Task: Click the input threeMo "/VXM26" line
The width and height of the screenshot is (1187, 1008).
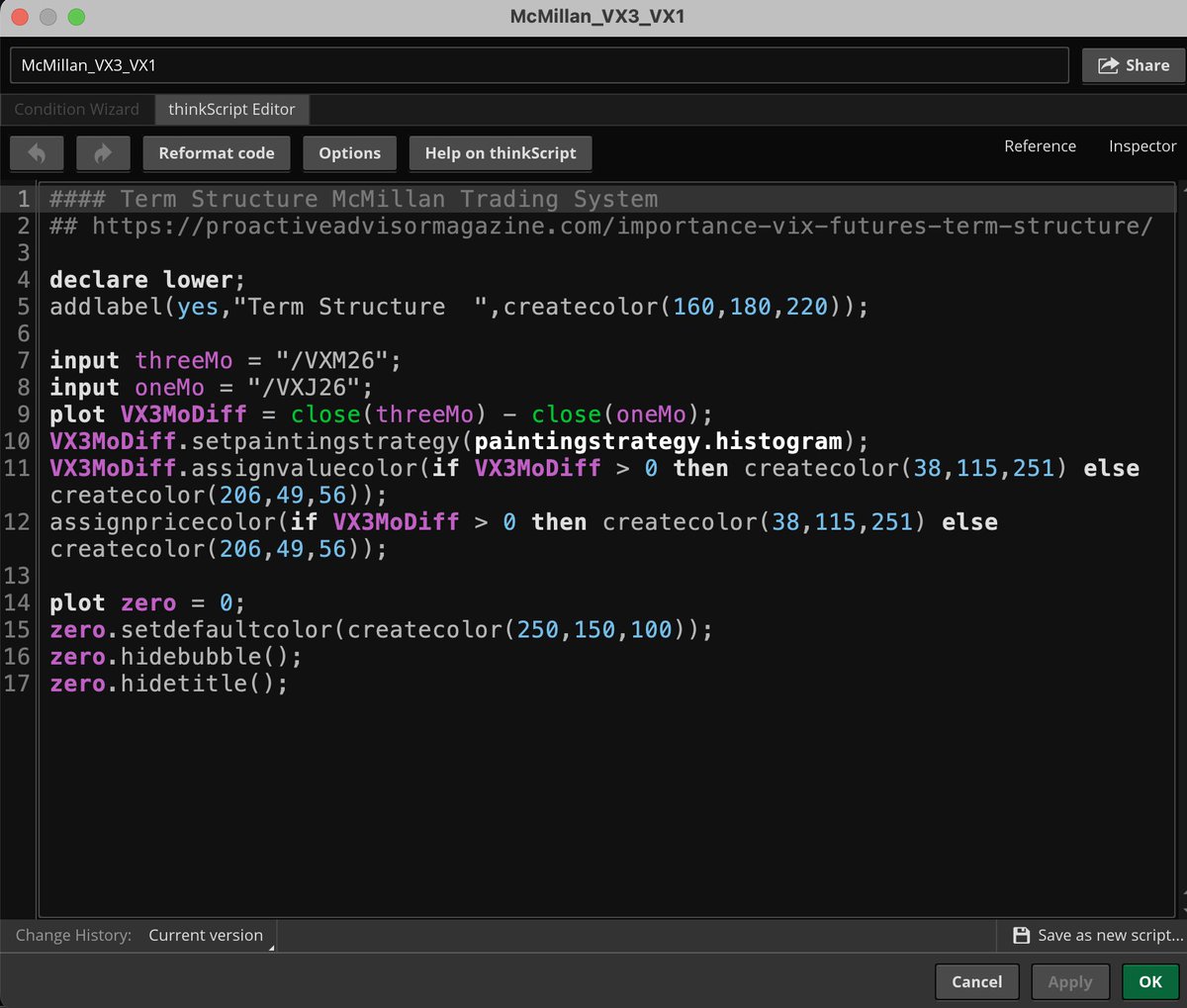Action: (x=226, y=360)
